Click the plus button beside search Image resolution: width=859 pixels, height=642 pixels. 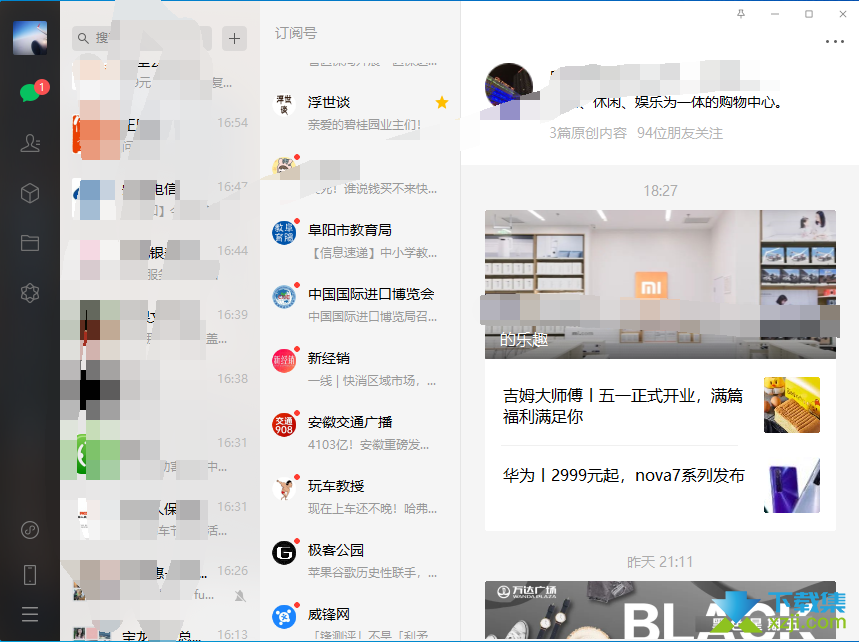234,38
